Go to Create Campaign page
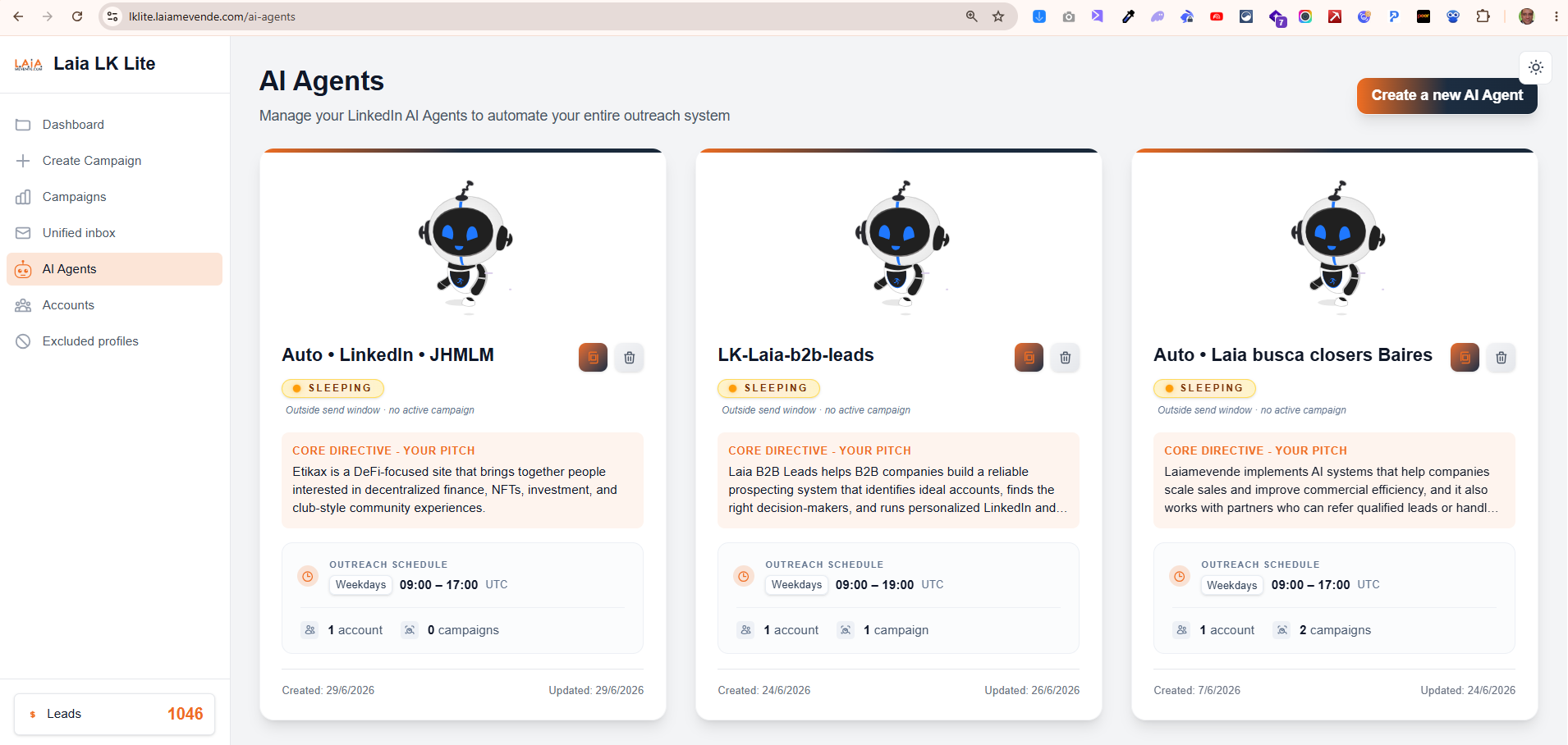Image resolution: width=1568 pixels, height=745 pixels. 114,161
